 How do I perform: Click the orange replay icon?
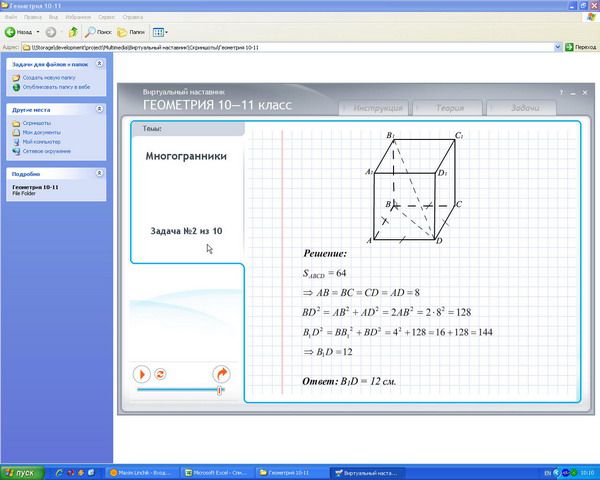[160, 373]
